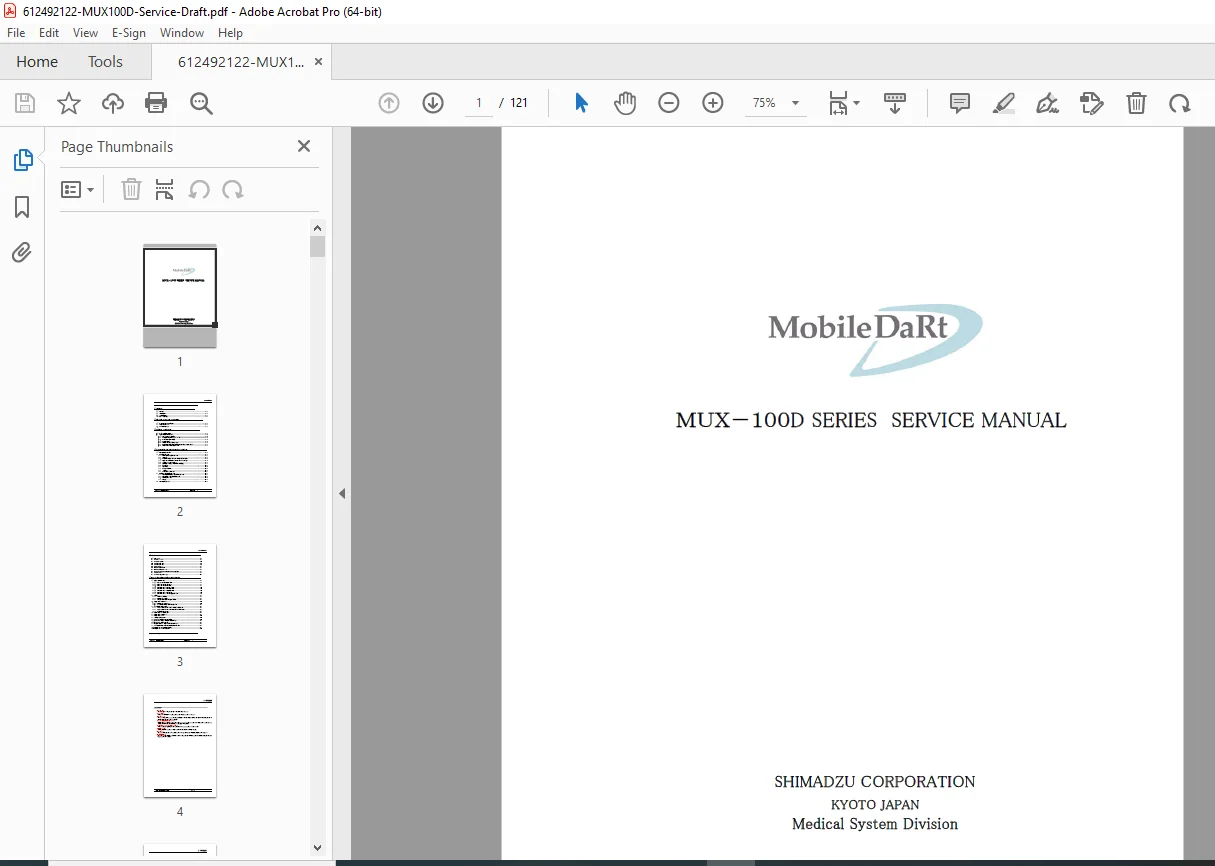
Task: Close the 612492122-MUX1 document tab
Action: (x=318, y=62)
